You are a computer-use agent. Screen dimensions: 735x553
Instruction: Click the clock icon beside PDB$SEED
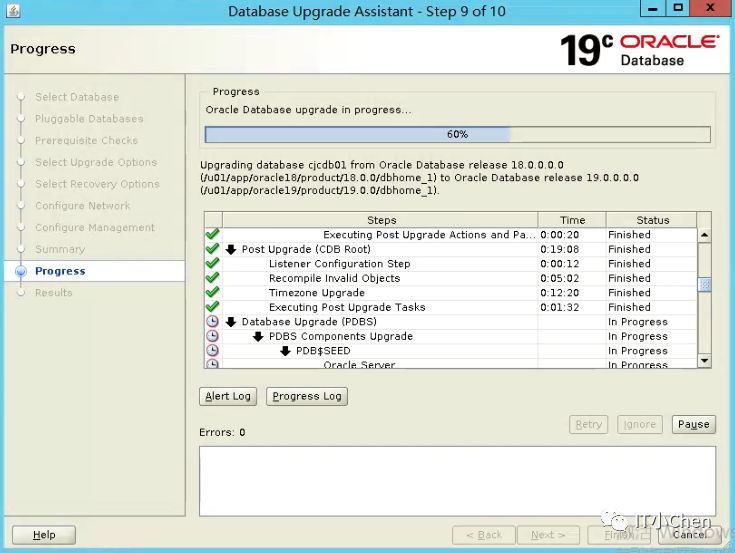212,351
